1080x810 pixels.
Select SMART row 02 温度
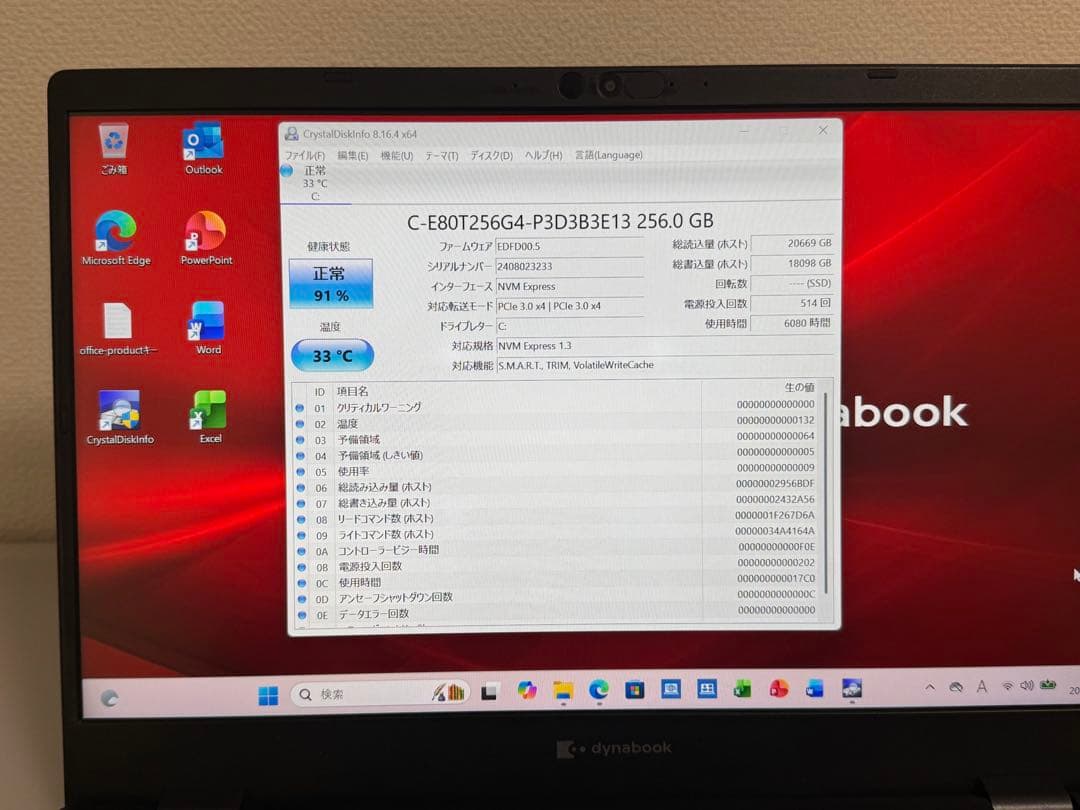point(555,423)
